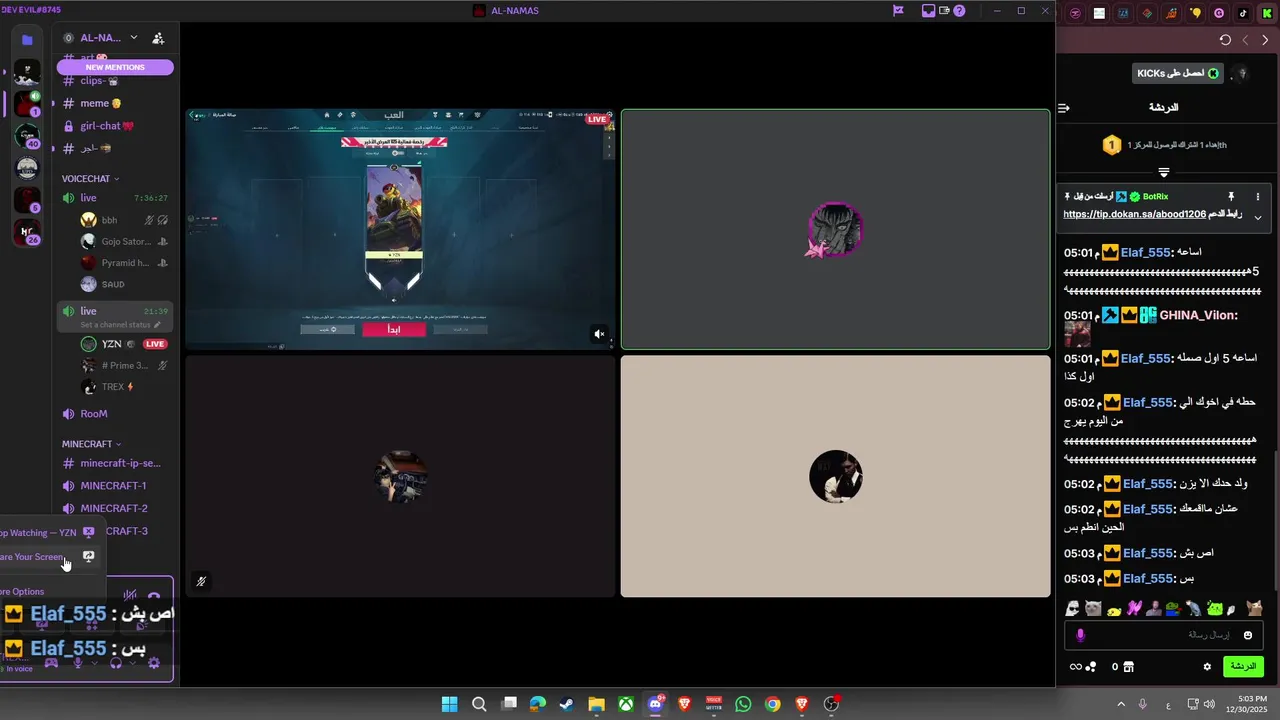Open the TikTok tab icon in browser sidebar

1243,13
